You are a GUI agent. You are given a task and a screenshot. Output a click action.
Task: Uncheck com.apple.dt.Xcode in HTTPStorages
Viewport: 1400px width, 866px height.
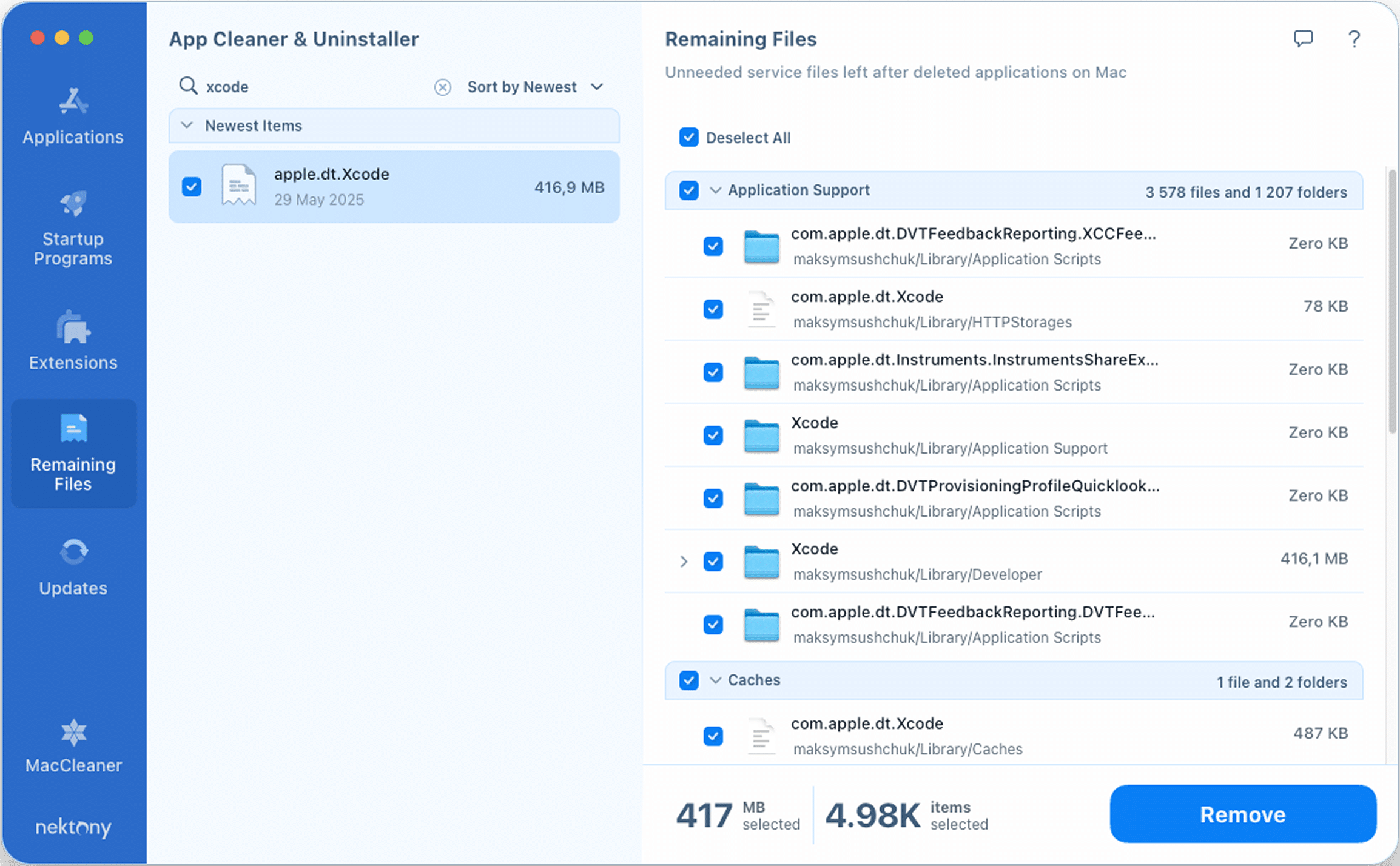click(x=713, y=309)
